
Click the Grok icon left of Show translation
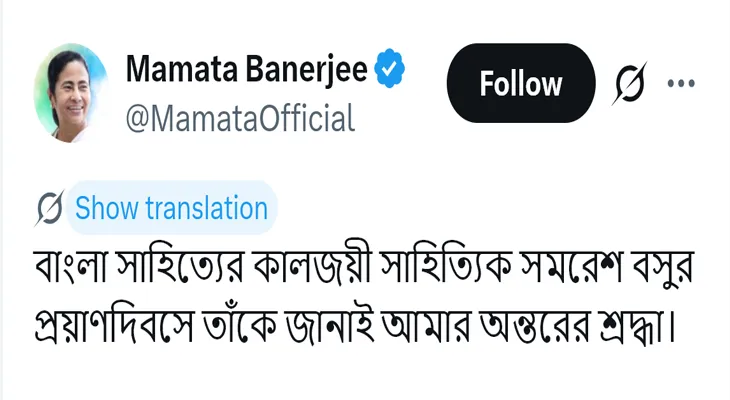click(x=49, y=208)
